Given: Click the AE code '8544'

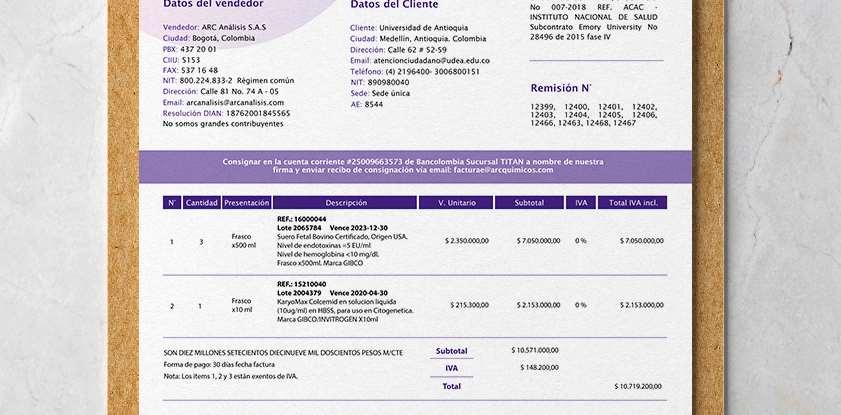Looking at the screenshot, I should (374, 105).
